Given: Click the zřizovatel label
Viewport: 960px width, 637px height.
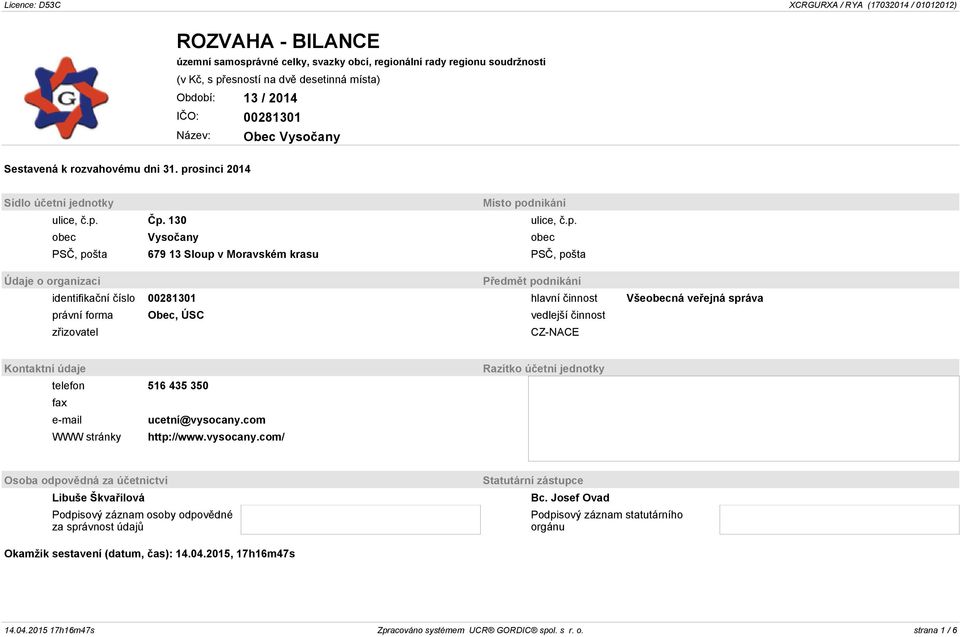Looking at the screenshot, I should tap(75, 332).
